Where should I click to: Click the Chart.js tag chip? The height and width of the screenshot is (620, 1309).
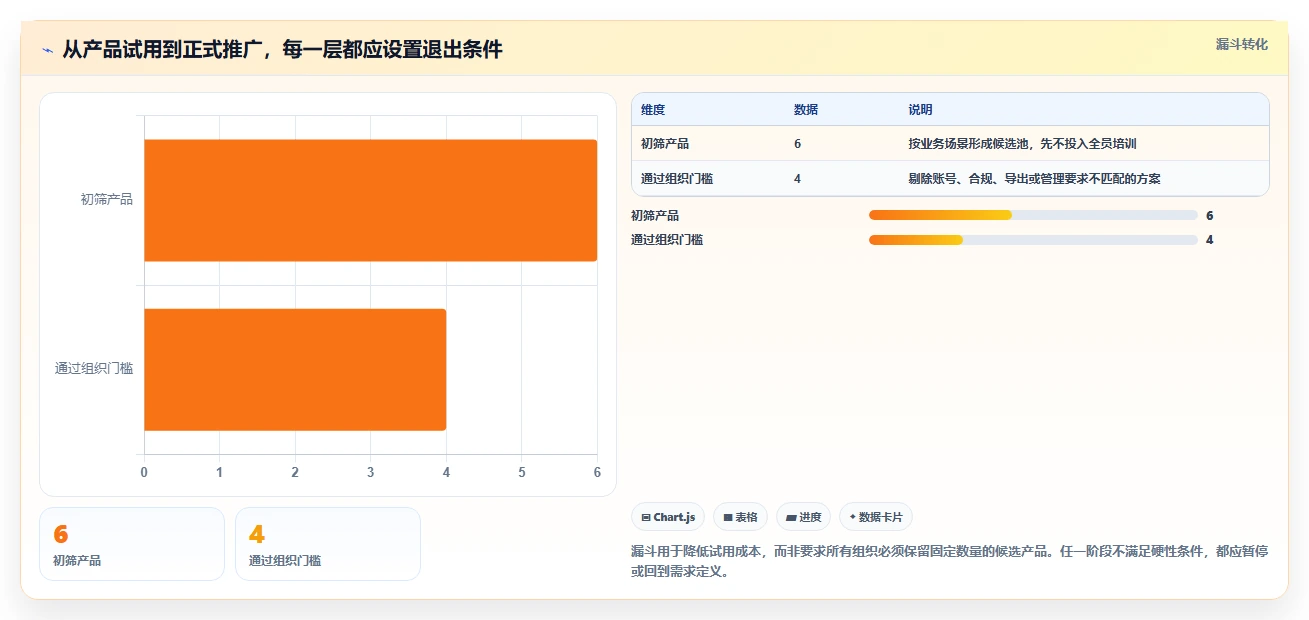668,517
